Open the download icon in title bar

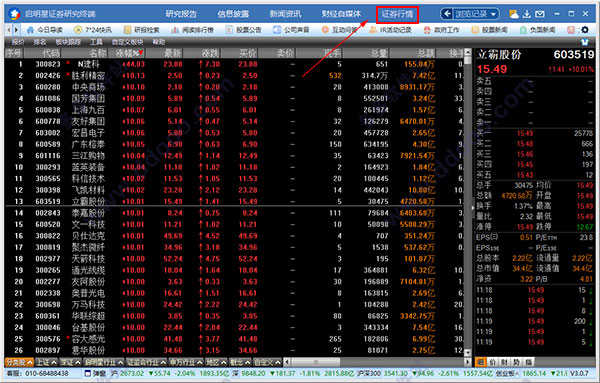(x=527, y=14)
